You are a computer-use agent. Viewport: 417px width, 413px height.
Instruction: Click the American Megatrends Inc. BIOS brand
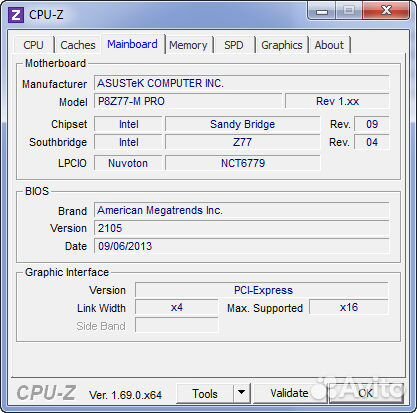coord(242,210)
